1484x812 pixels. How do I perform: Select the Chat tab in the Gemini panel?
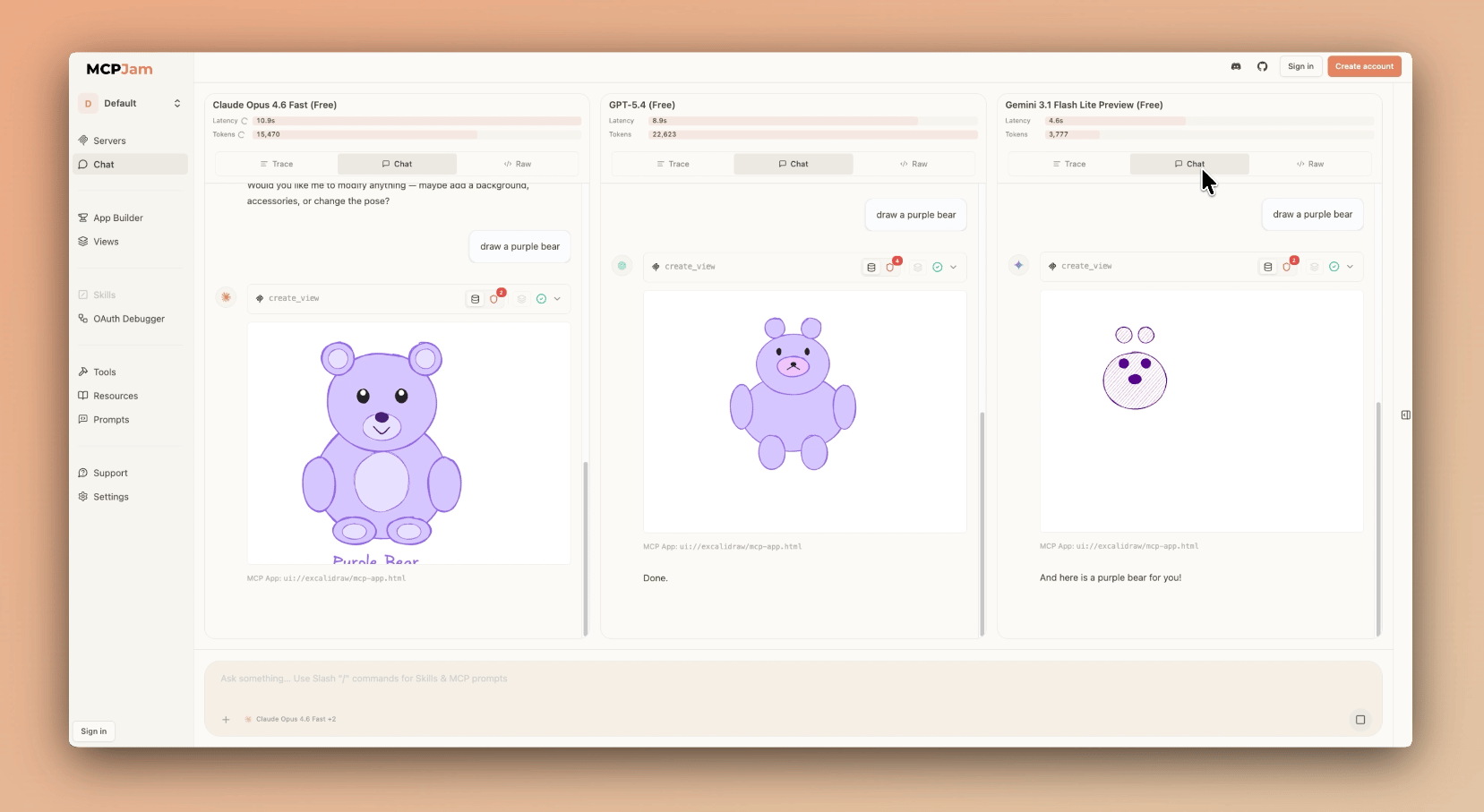point(1189,164)
